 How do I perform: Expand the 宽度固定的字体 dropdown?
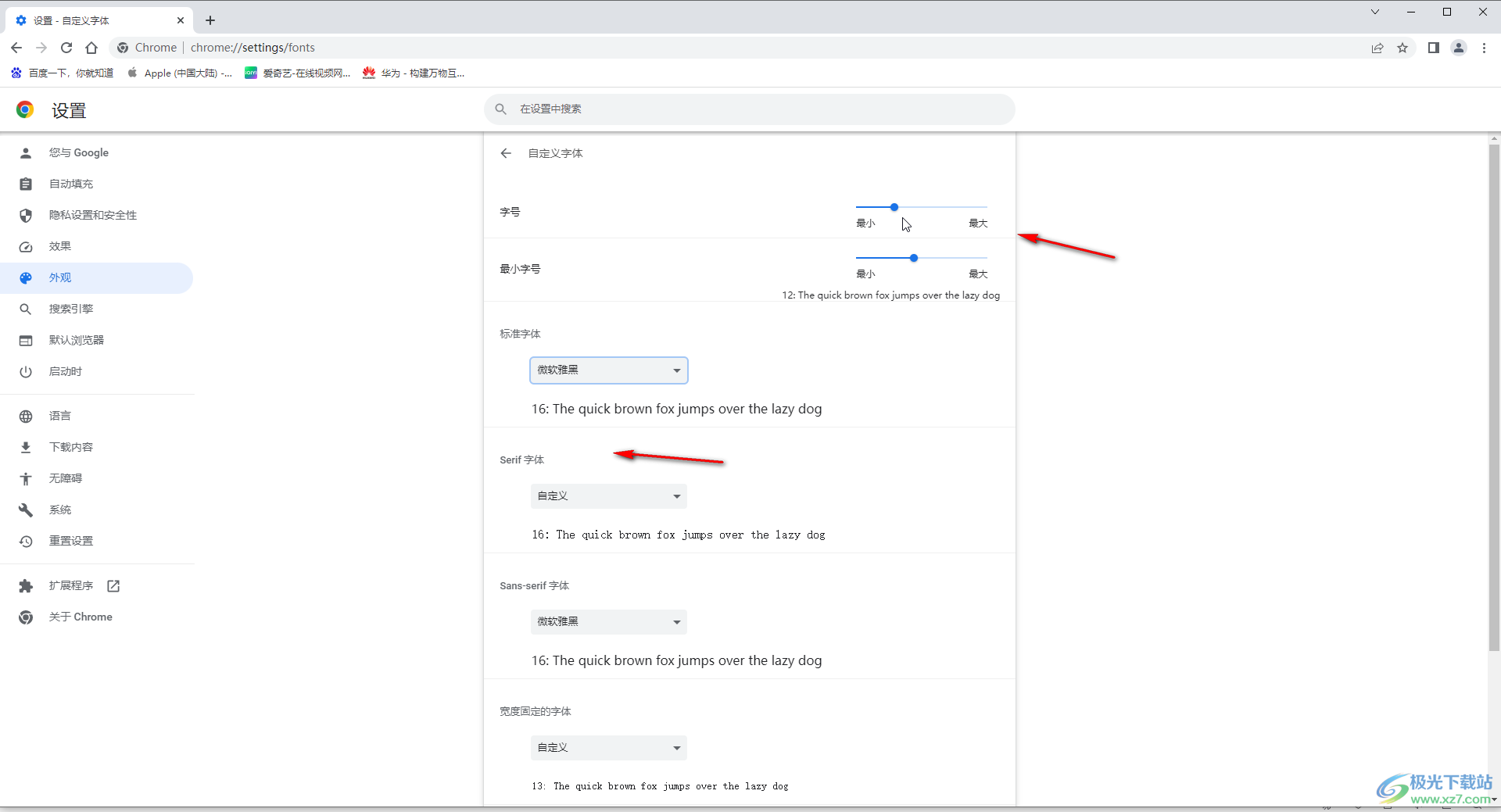608,748
